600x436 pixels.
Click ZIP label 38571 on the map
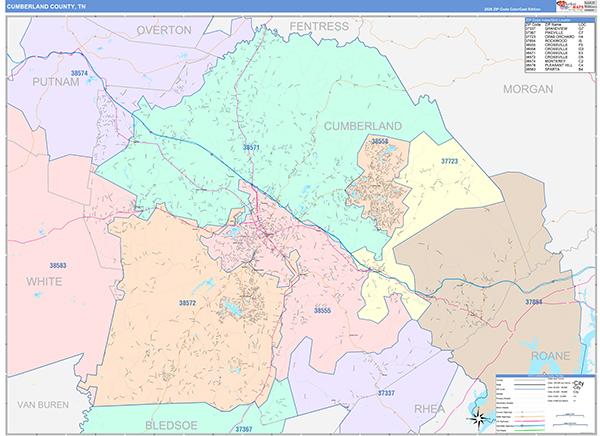(251, 147)
